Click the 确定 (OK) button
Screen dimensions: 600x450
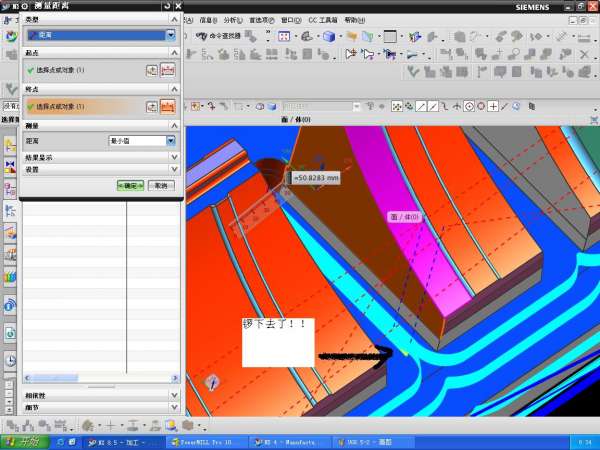pos(130,186)
